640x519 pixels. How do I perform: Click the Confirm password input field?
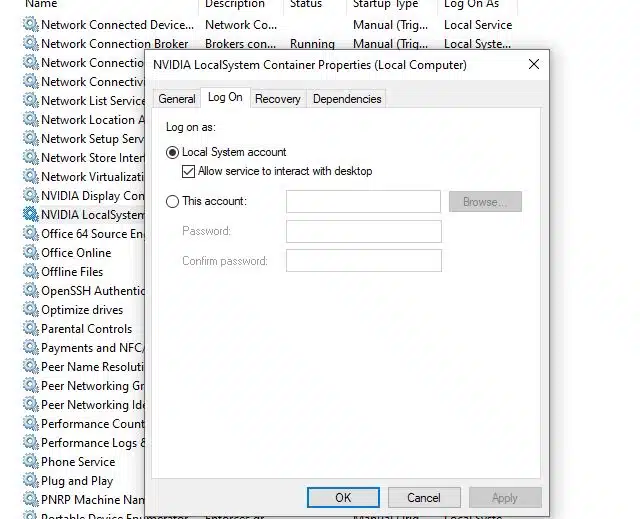point(364,261)
